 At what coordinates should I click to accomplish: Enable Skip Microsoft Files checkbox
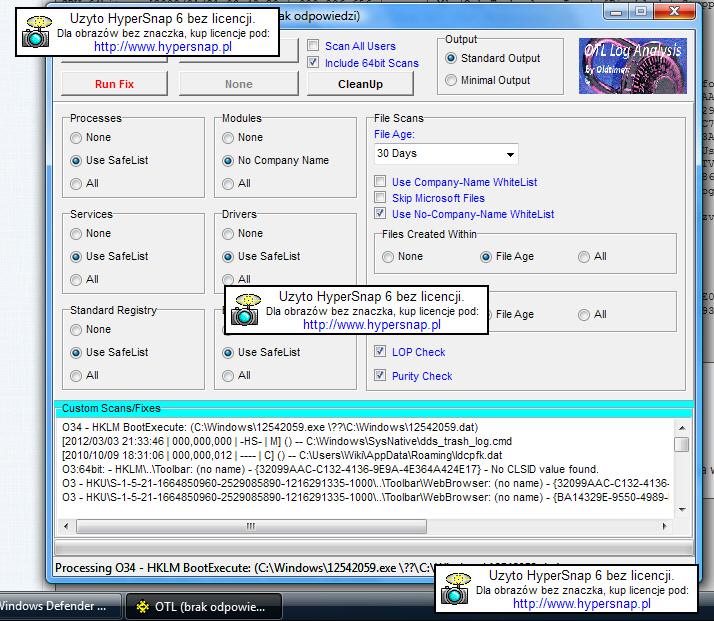pos(380,197)
